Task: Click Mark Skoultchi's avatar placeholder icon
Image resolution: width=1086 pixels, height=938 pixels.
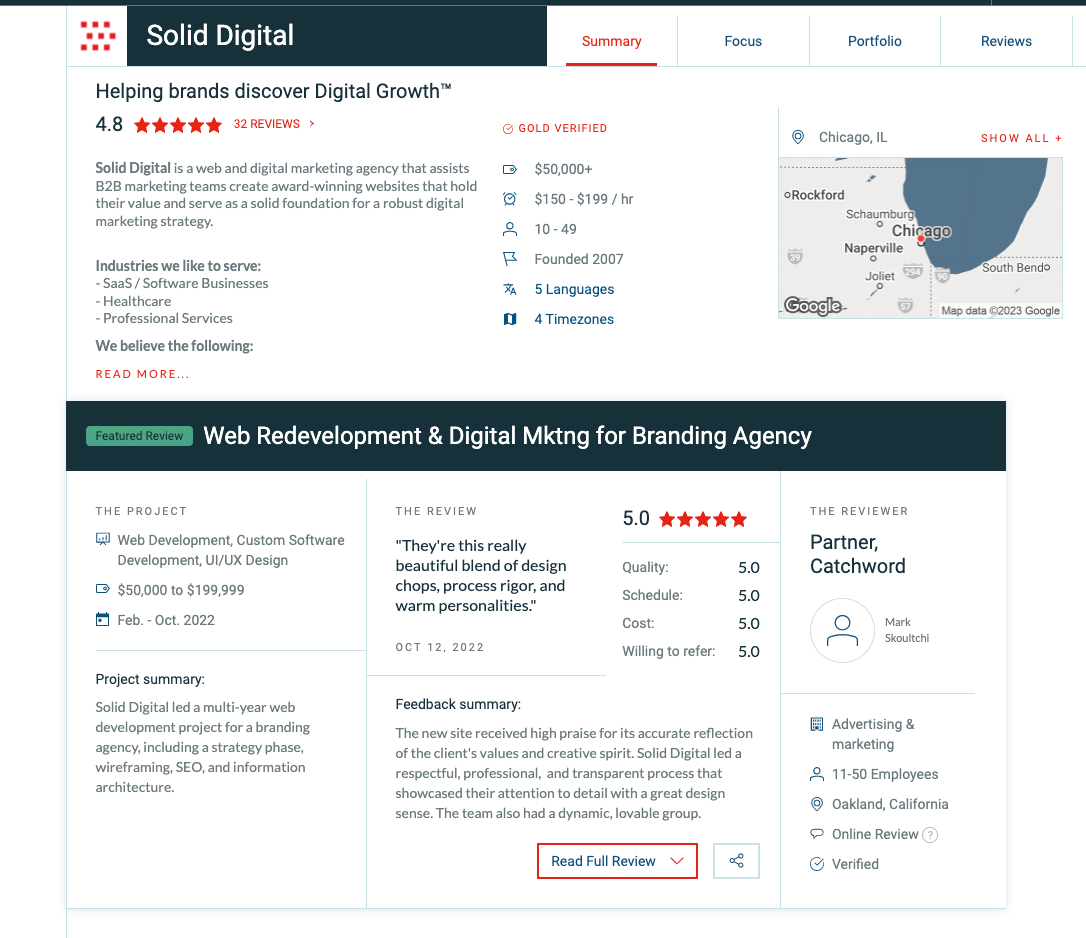Action: [842, 630]
